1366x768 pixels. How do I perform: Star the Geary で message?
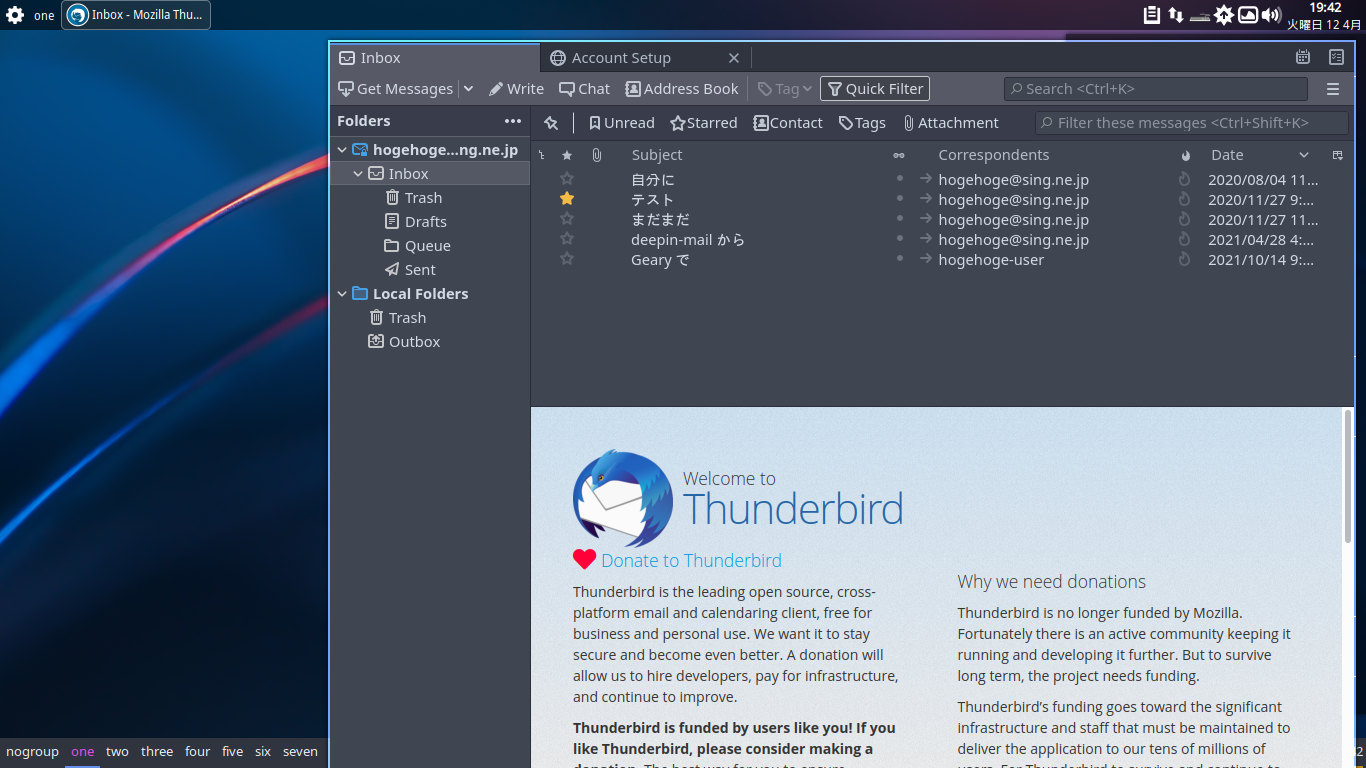click(x=567, y=259)
